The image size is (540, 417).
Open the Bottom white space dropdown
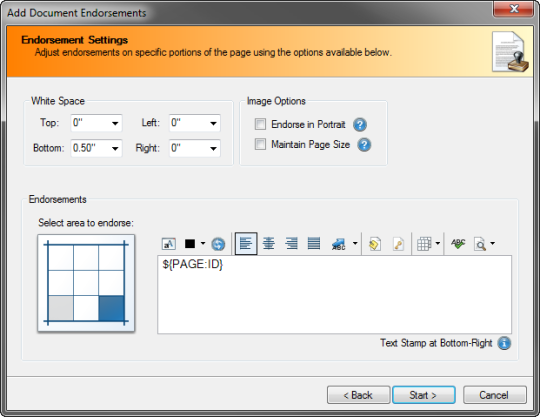click(115, 148)
